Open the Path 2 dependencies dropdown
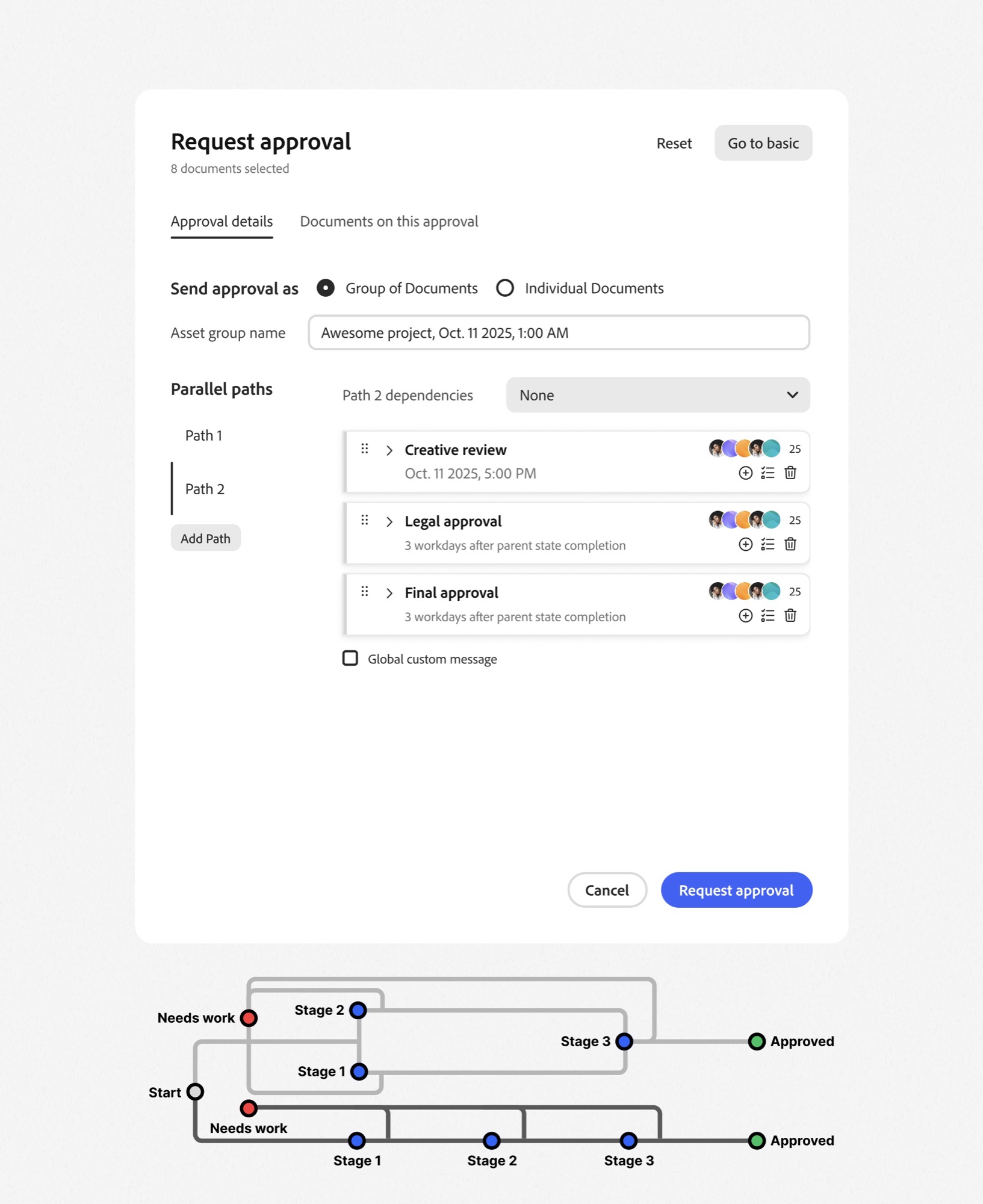 (658, 395)
